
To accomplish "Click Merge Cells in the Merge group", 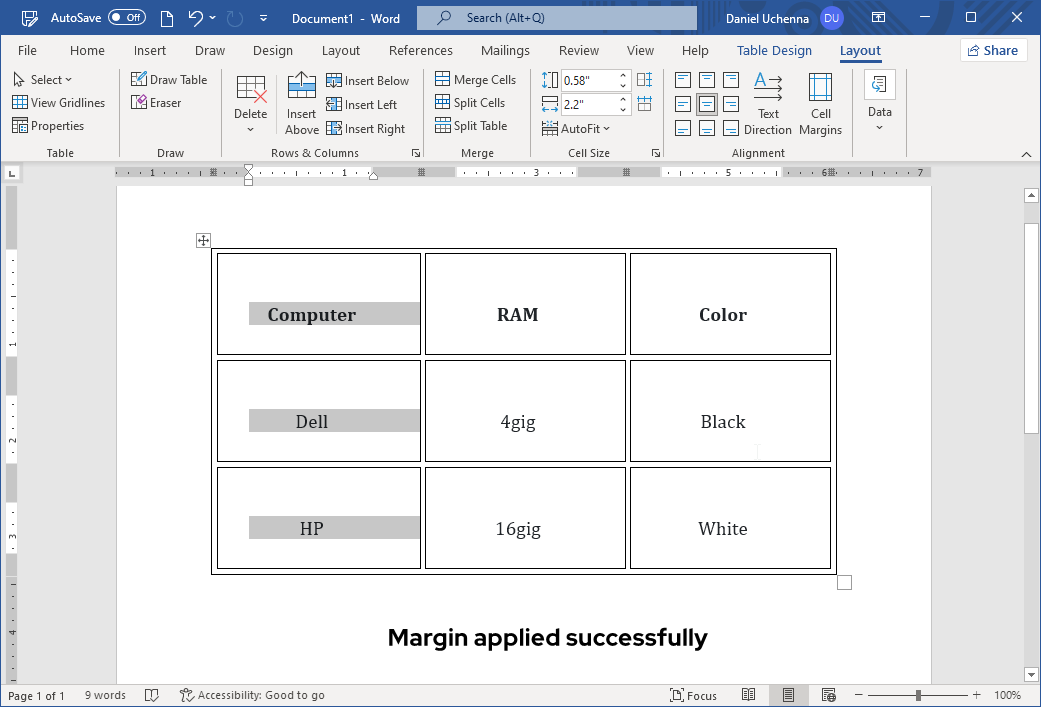I will pyautogui.click(x=476, y=79).
